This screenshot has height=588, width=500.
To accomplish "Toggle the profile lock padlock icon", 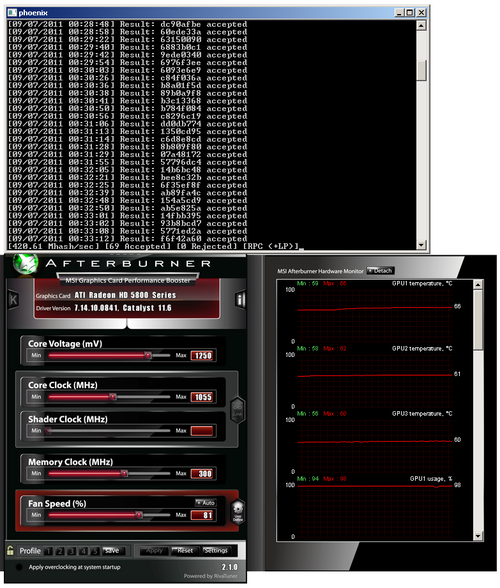I will tap(10, 550).
